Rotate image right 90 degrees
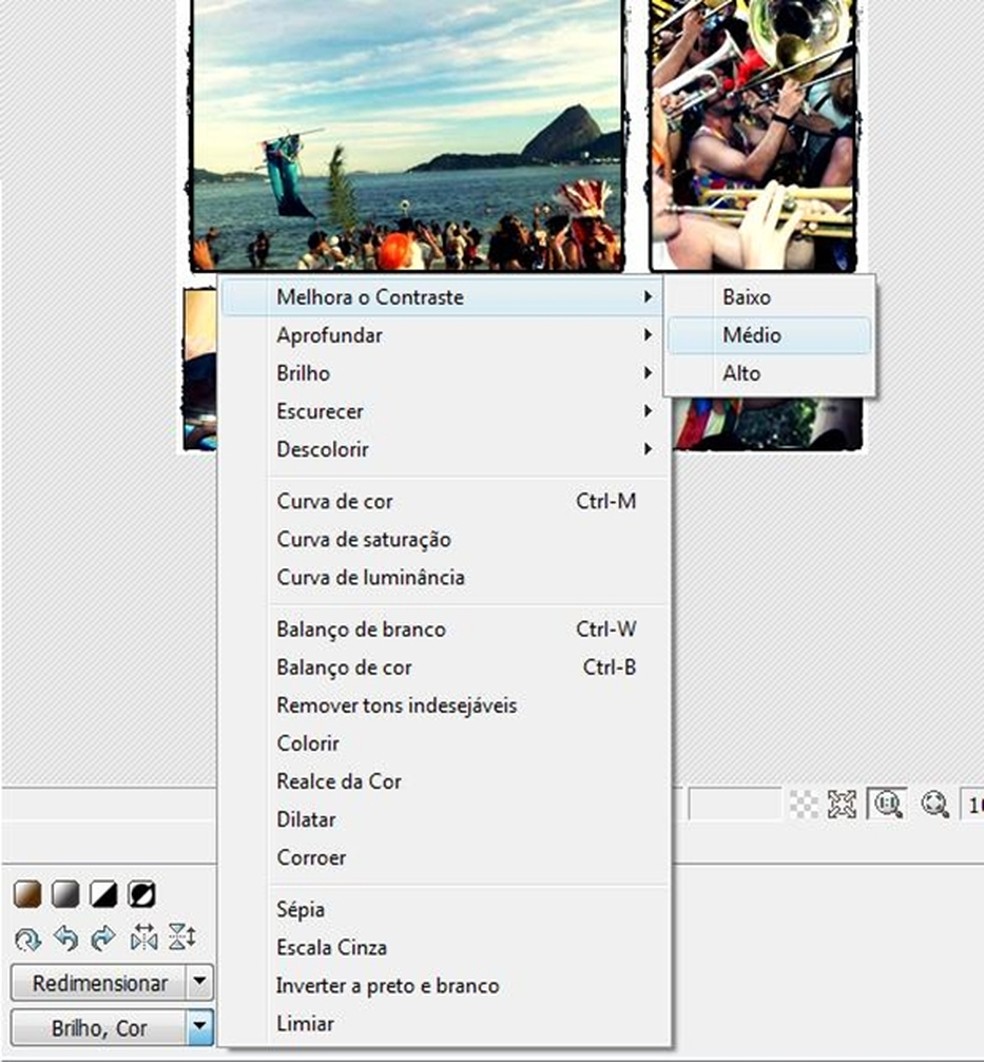Image resolution: width=984 pixels, height=1062 pixels. 104,939
